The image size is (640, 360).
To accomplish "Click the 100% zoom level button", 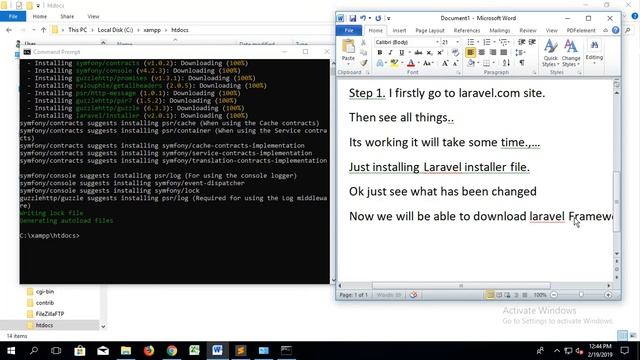I will point(540,295).
